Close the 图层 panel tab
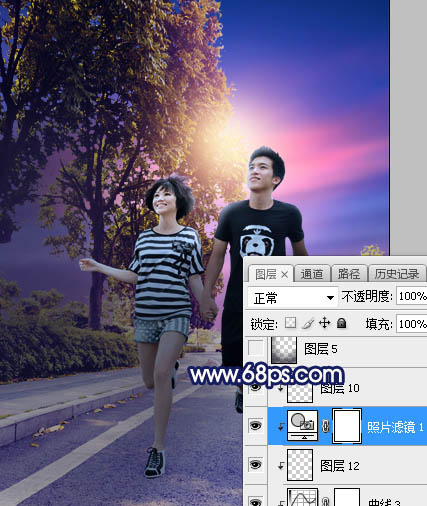Screen dimensions: 427x506 (284, 275)
